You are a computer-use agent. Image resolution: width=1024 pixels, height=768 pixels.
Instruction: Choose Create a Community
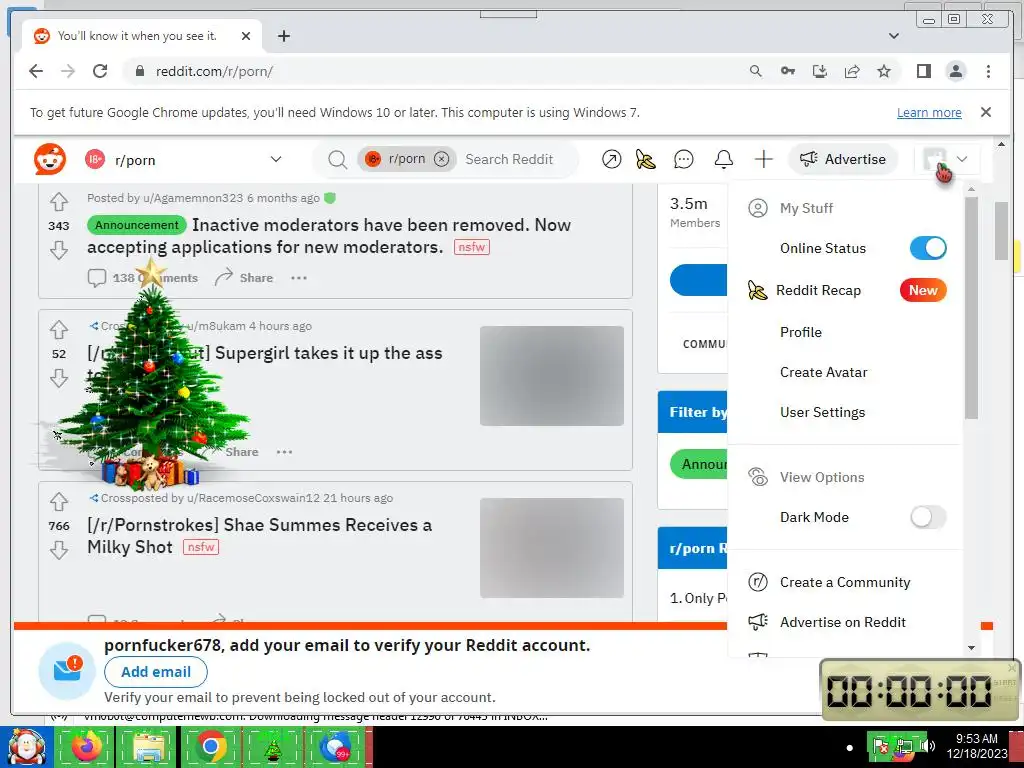click(x=846, y=582)
